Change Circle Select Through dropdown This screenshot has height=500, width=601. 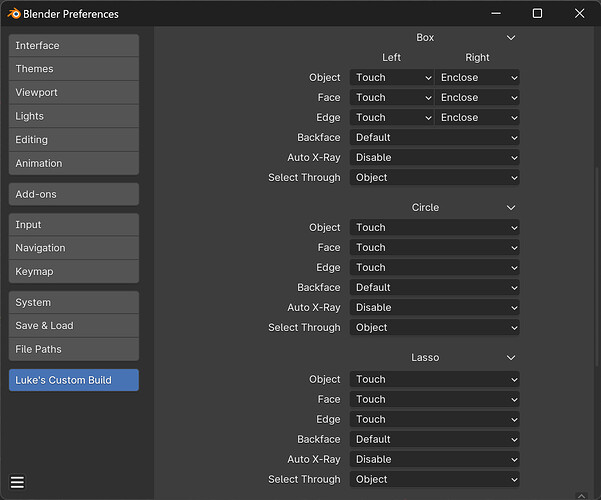[435, 327]
